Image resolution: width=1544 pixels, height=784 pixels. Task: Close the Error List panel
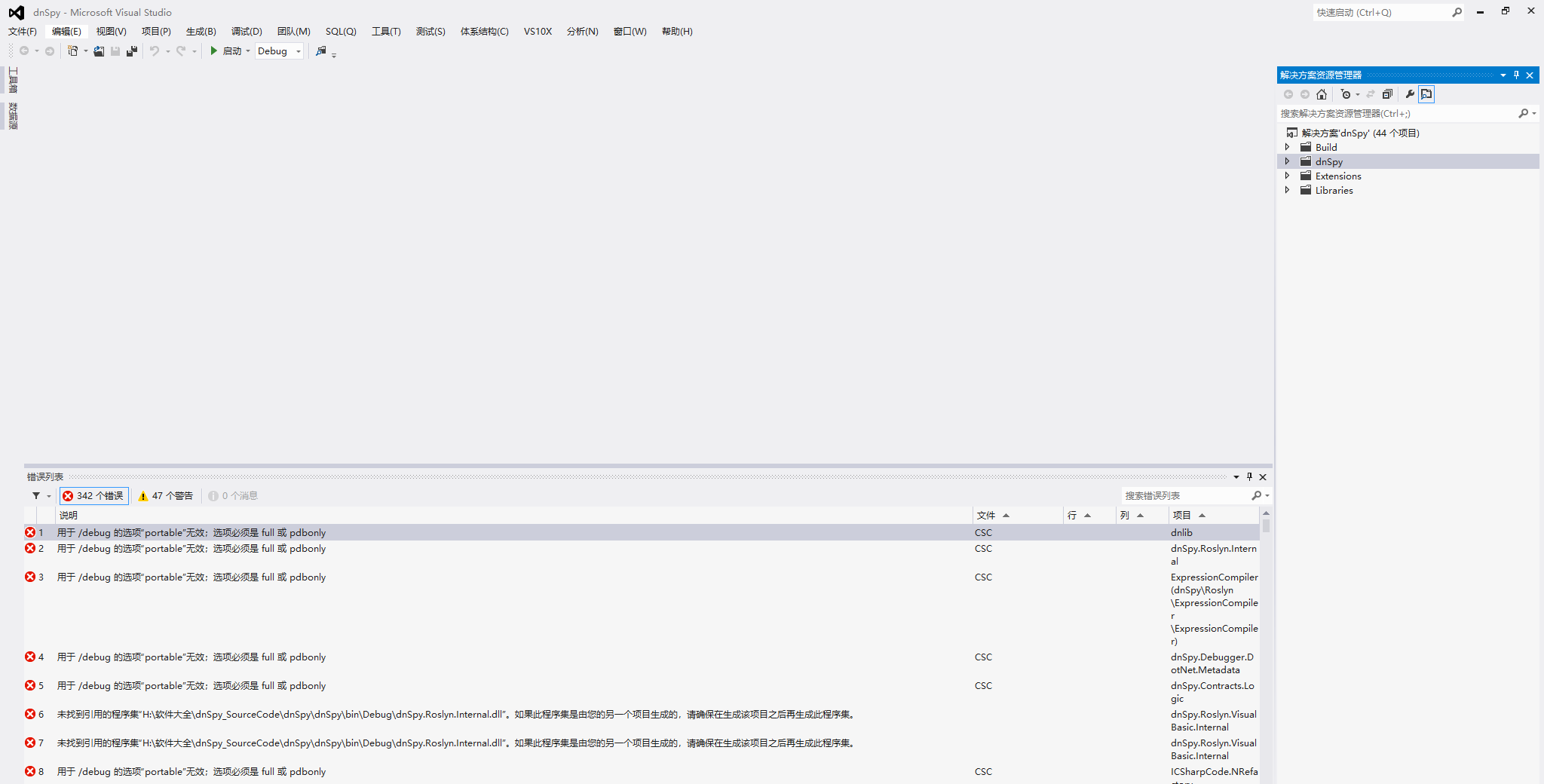pyautogui.click(x=1263, y=476)
